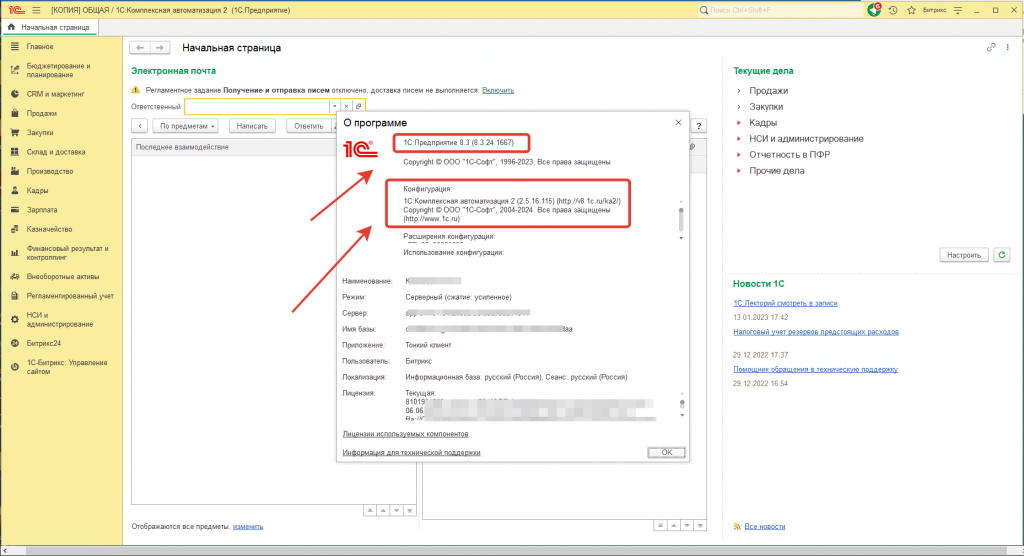
Task: Open the main hamburger menu in title bar
Action: tap(35, 9)
